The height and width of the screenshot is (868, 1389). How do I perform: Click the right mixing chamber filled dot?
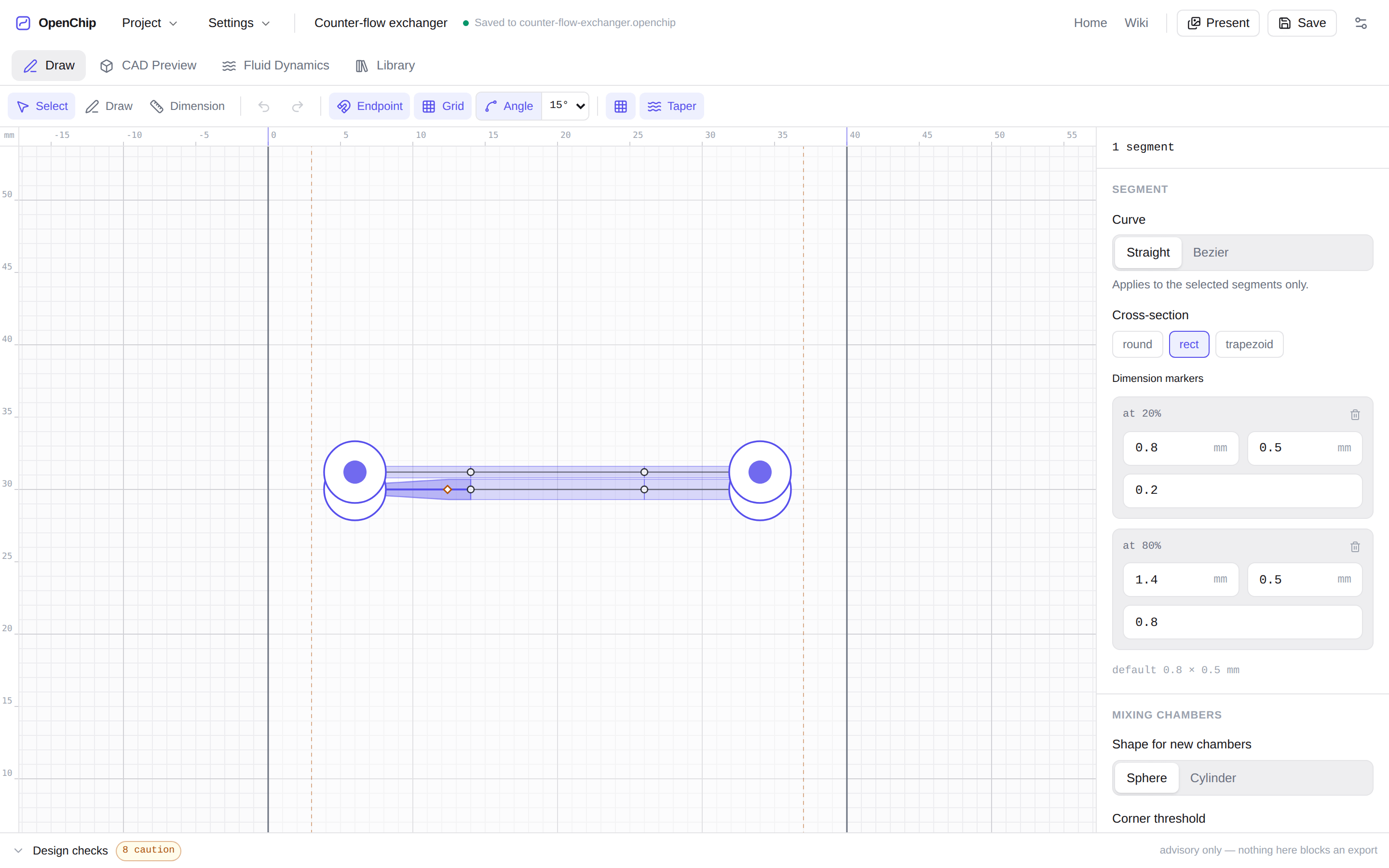[760, 472]
